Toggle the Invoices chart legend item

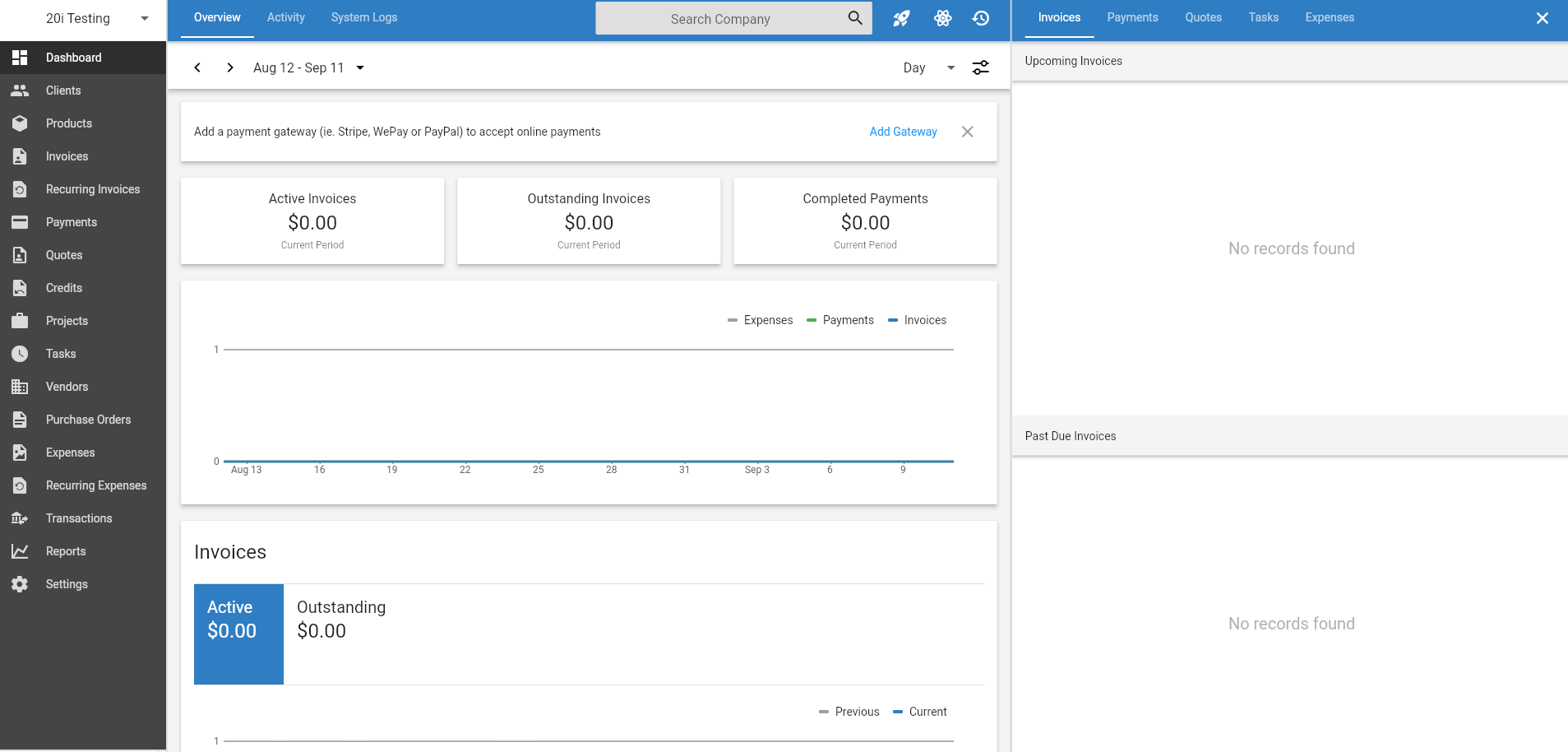click(917, 320)
